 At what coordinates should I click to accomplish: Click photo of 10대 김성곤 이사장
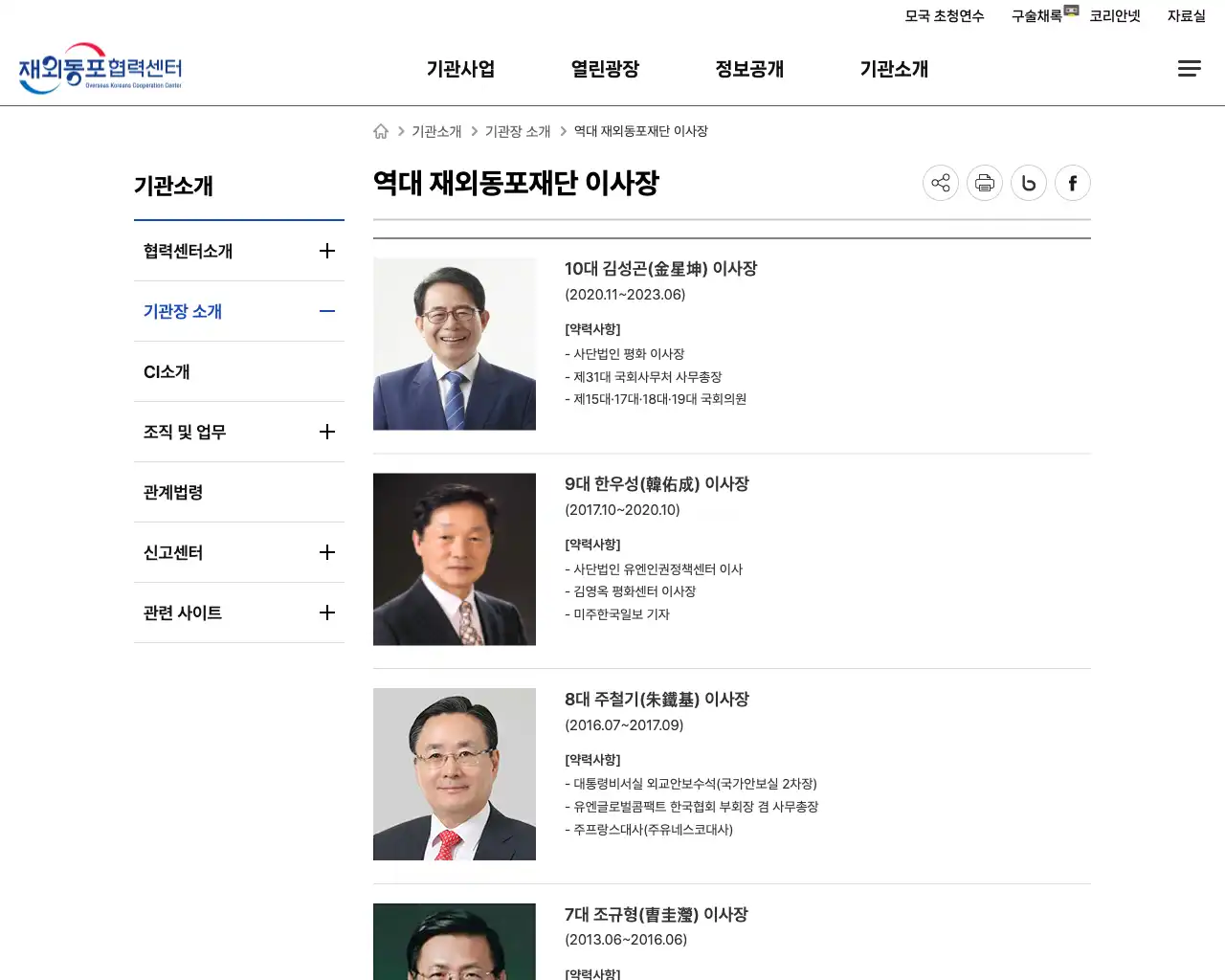[455, 344]
